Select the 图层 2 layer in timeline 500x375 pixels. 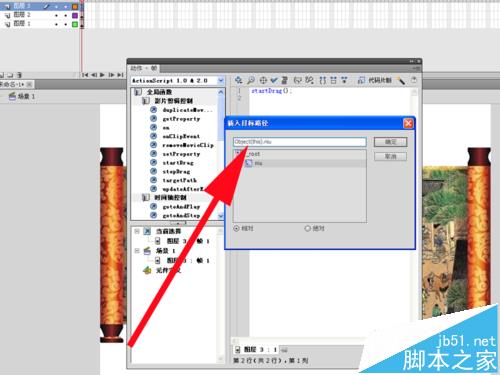(x=22, y=15)
